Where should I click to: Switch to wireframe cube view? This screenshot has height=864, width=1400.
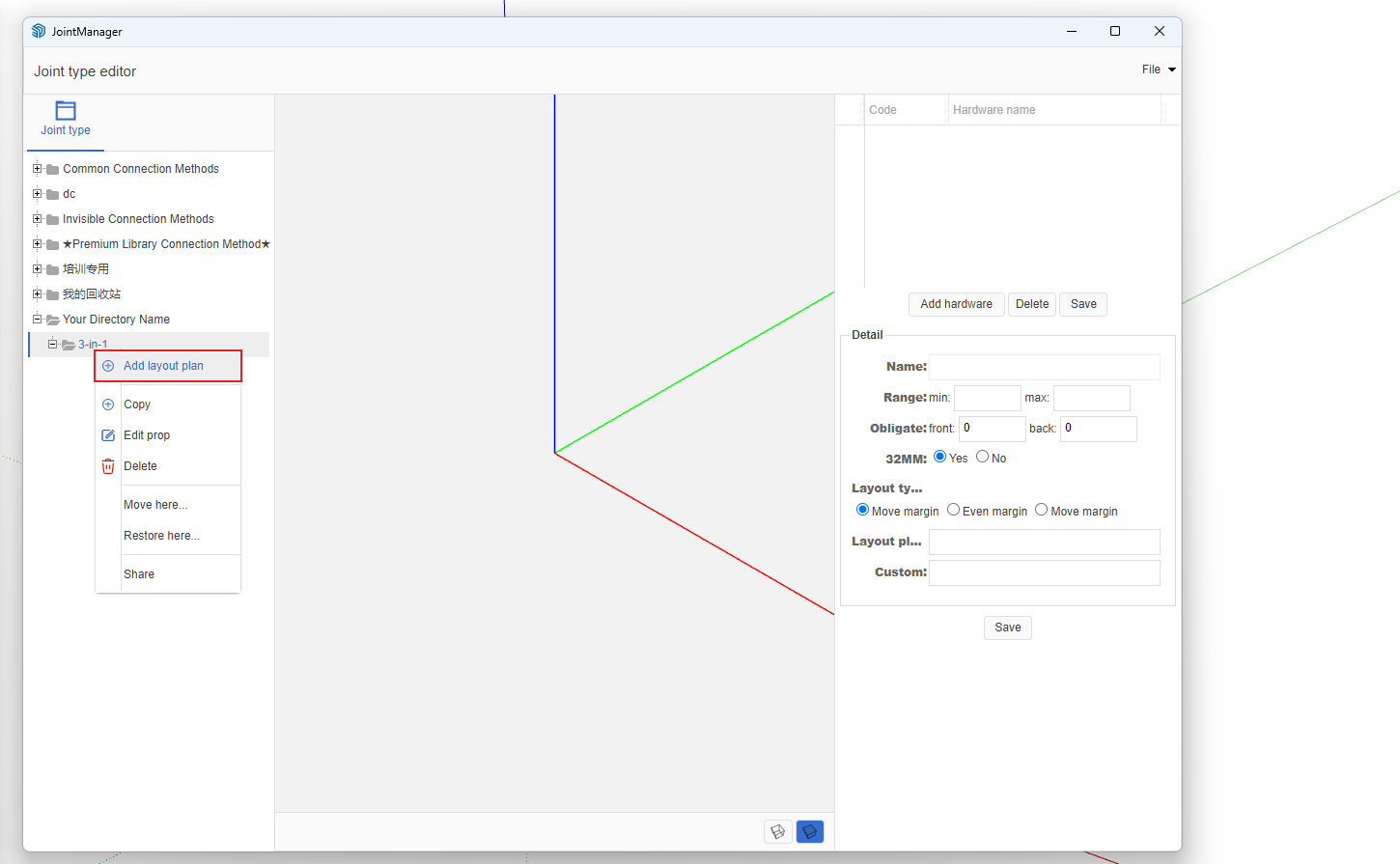pos(778,831)
